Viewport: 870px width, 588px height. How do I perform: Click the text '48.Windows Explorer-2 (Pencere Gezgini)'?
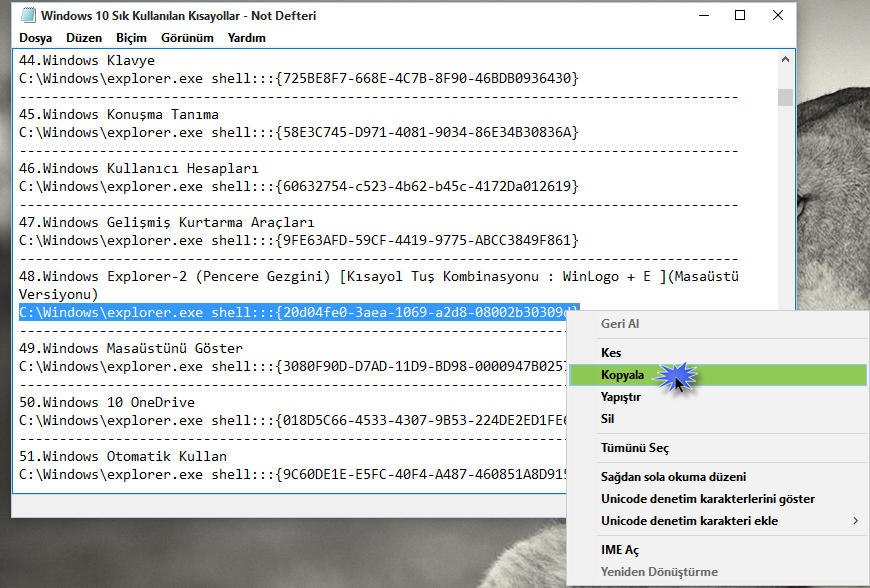(x=175, y=276)
